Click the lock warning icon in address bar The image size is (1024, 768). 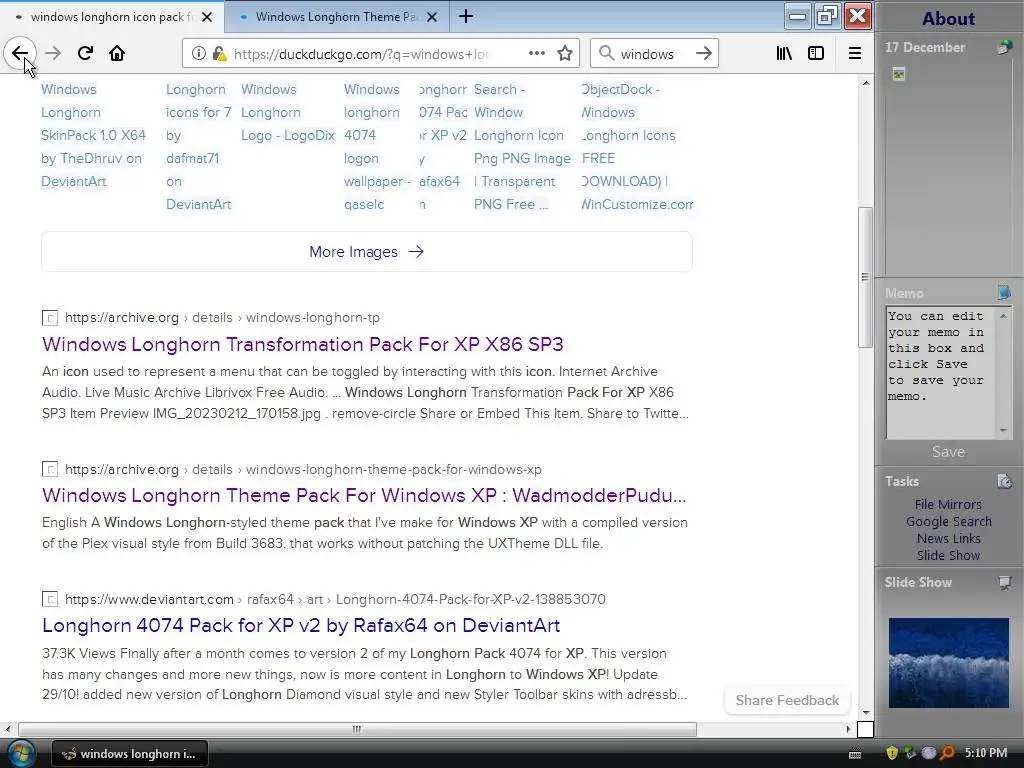point(219,54)
